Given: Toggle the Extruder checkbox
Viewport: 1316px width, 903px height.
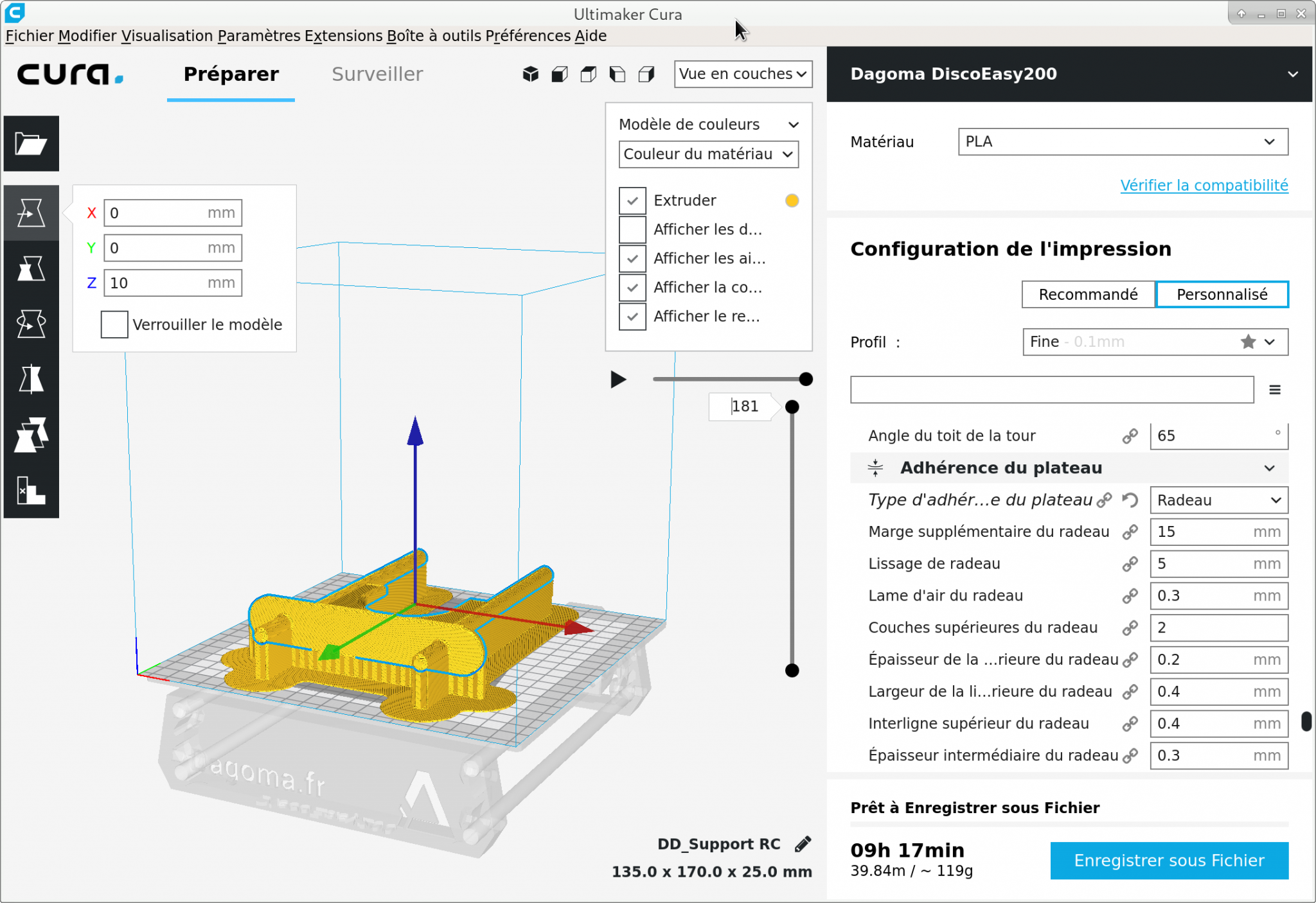Looking at the screenshot, I should [x=632, y=200].
